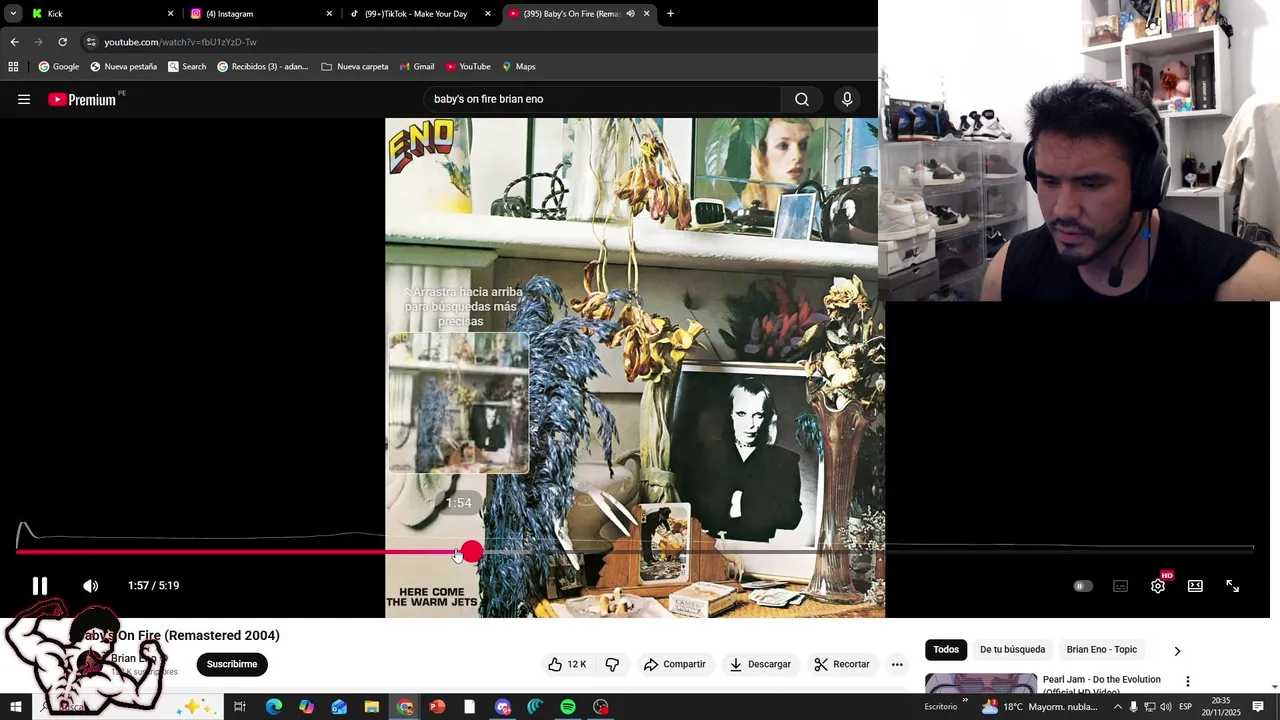Mute the video using the volume icon
1280x720 pixels.
click(90, 586)
